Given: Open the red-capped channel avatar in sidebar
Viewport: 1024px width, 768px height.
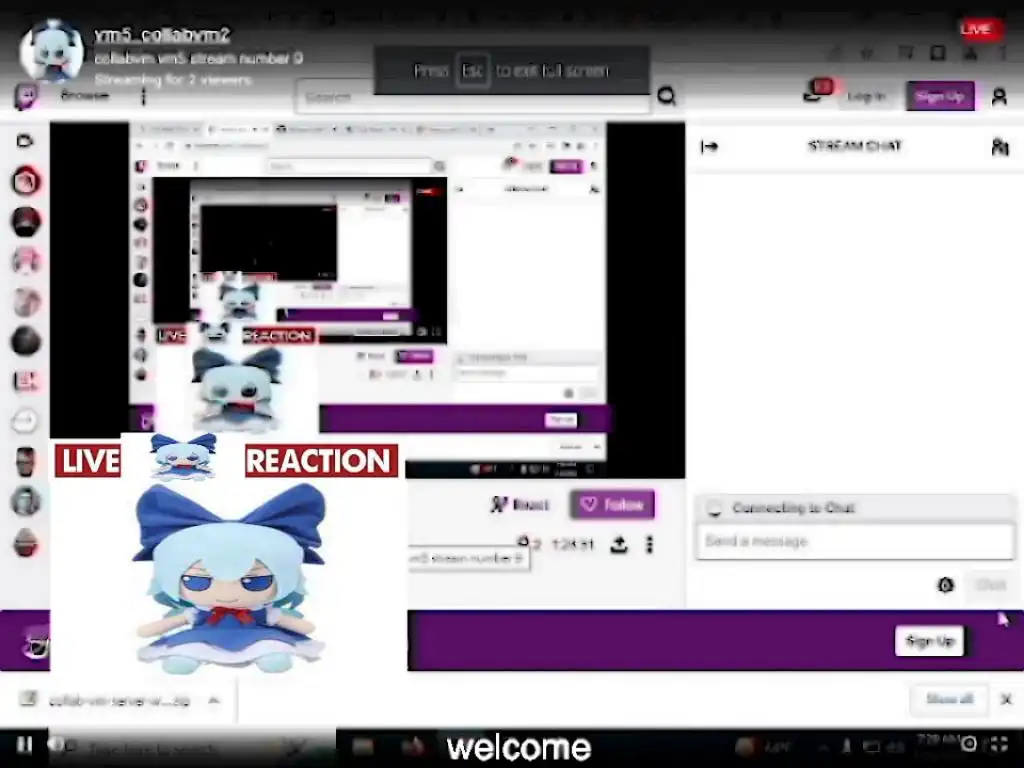Looking at the screenshot, I should point(26,221).
